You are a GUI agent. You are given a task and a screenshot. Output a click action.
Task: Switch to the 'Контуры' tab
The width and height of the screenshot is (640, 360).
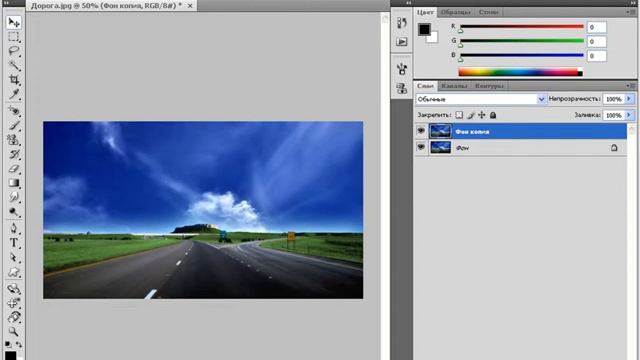point(489,86)
